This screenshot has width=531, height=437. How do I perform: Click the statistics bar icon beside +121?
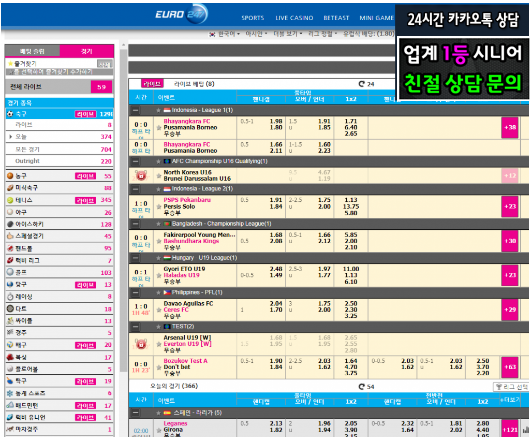pyautogui.click(x=525, y=430)
